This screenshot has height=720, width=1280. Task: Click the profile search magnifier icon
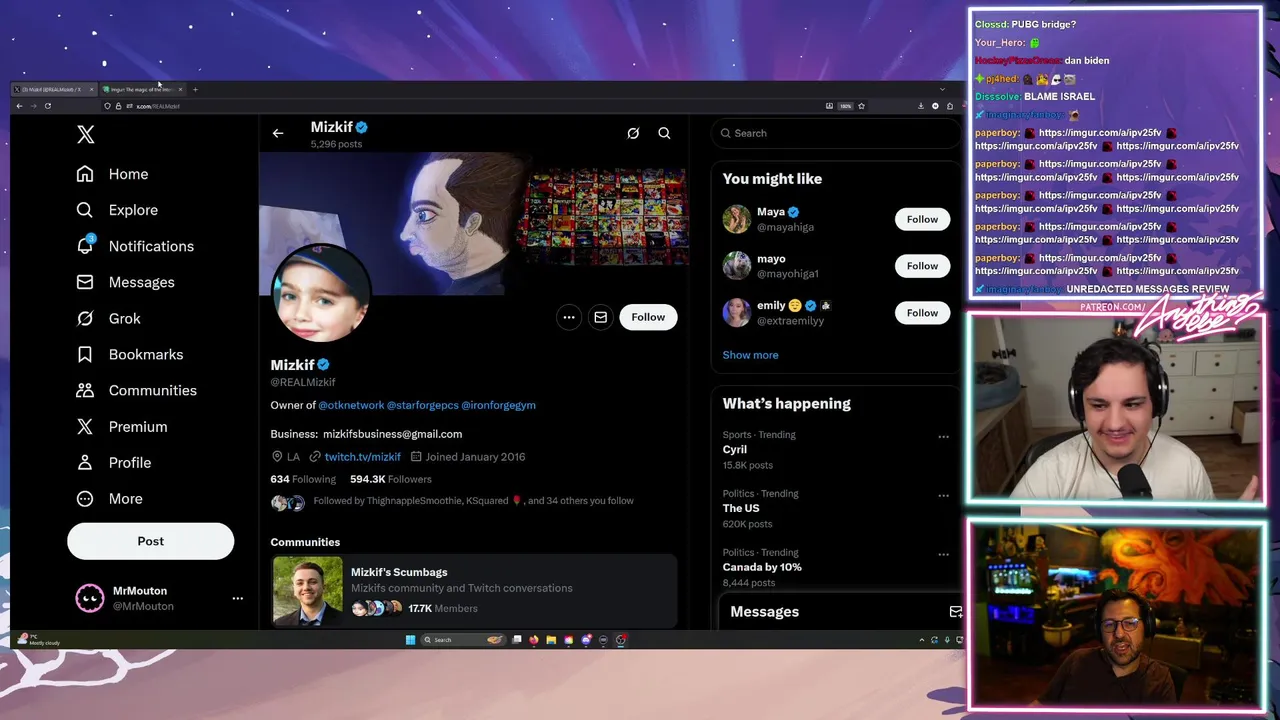tap(664, 133)
